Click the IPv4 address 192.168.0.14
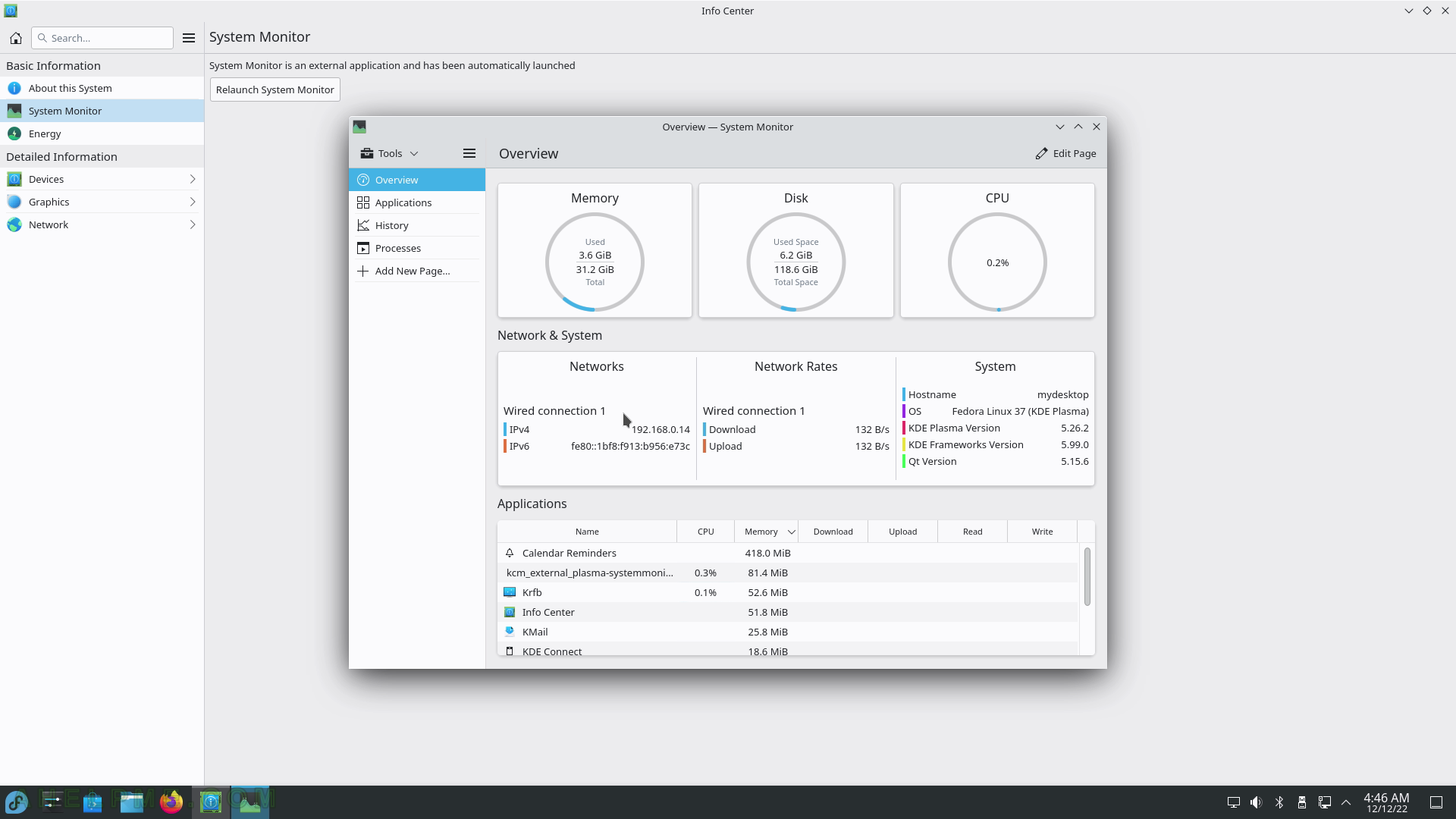This screenshot has height=819, width=1456. click(x=661, y=429)
